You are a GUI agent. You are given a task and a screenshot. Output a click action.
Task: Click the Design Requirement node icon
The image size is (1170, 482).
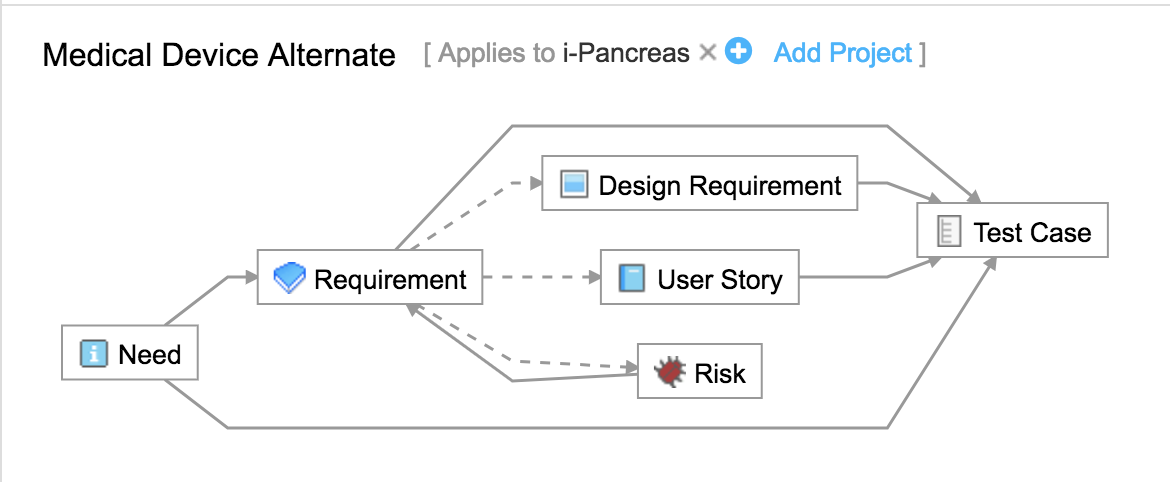coord(573,185)
